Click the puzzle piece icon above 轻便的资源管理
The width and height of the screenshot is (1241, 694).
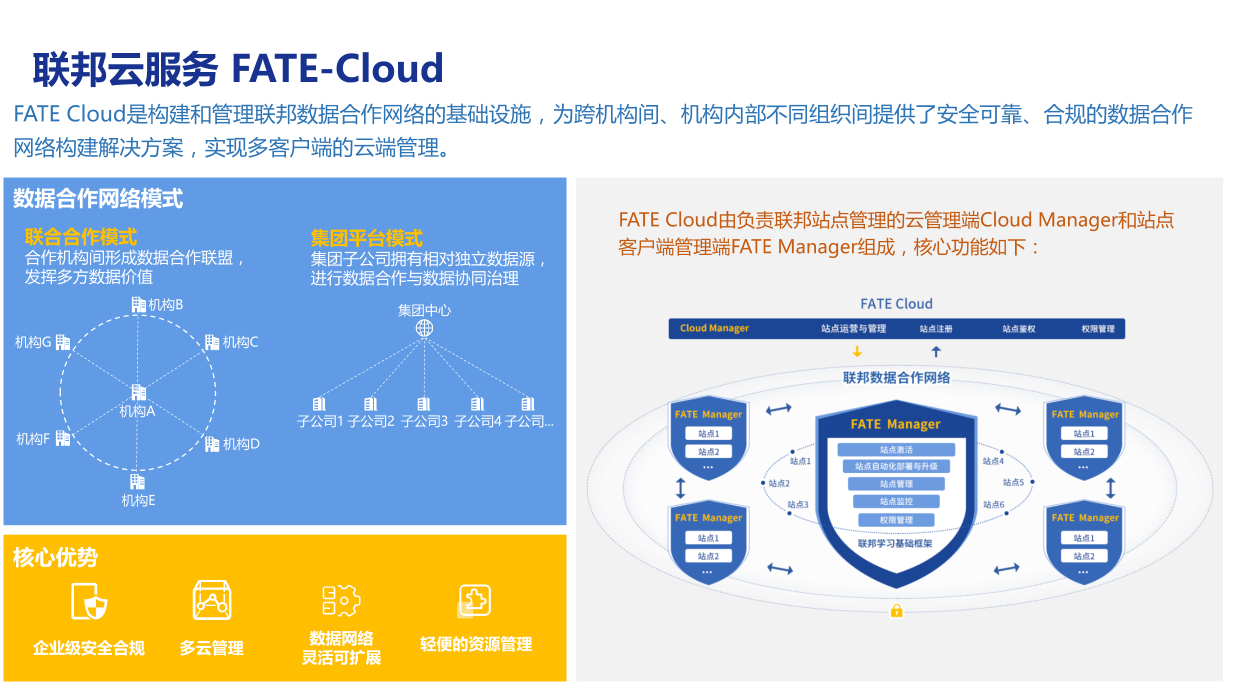click(x=474, y=600)
